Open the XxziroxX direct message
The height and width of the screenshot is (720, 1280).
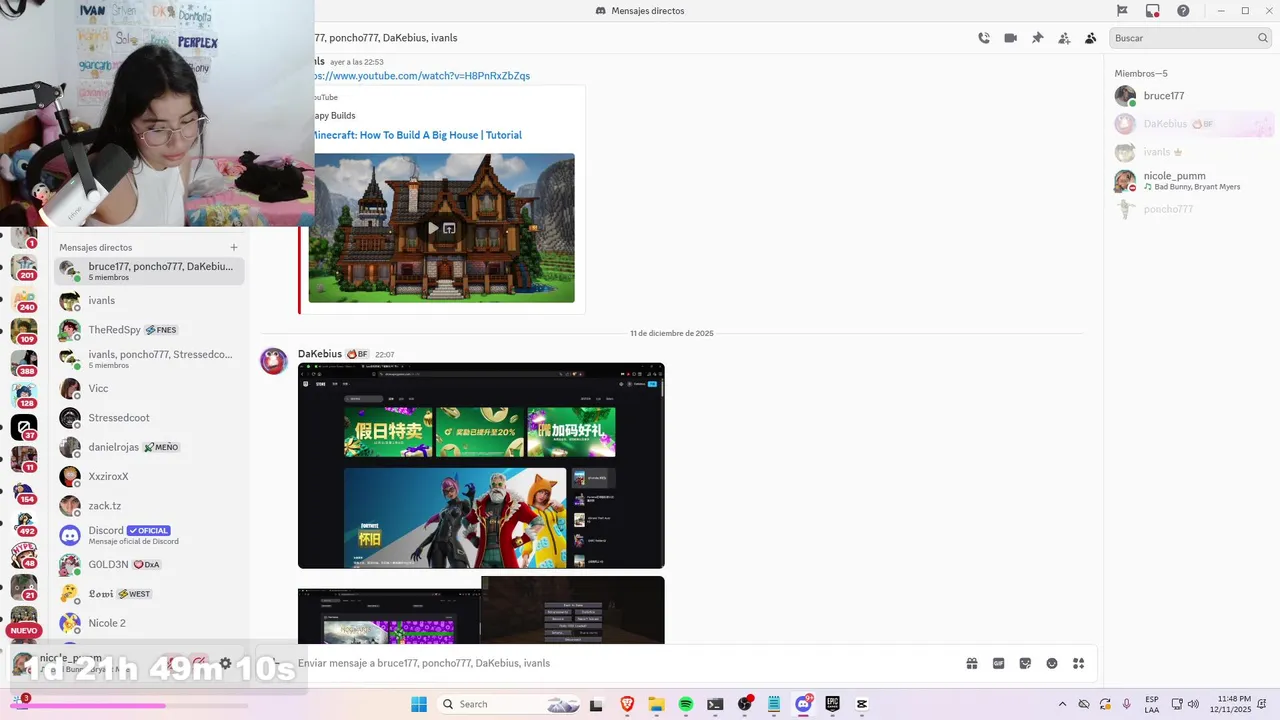pos(149,476)
